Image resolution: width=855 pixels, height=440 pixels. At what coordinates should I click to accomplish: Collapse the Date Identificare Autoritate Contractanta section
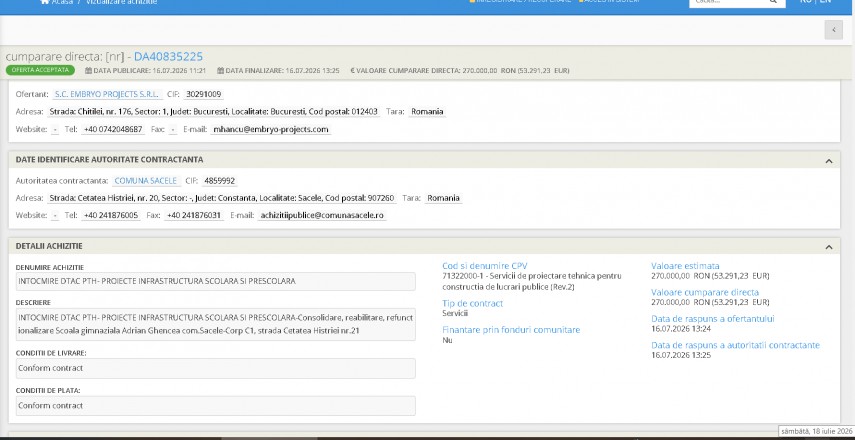829,161
